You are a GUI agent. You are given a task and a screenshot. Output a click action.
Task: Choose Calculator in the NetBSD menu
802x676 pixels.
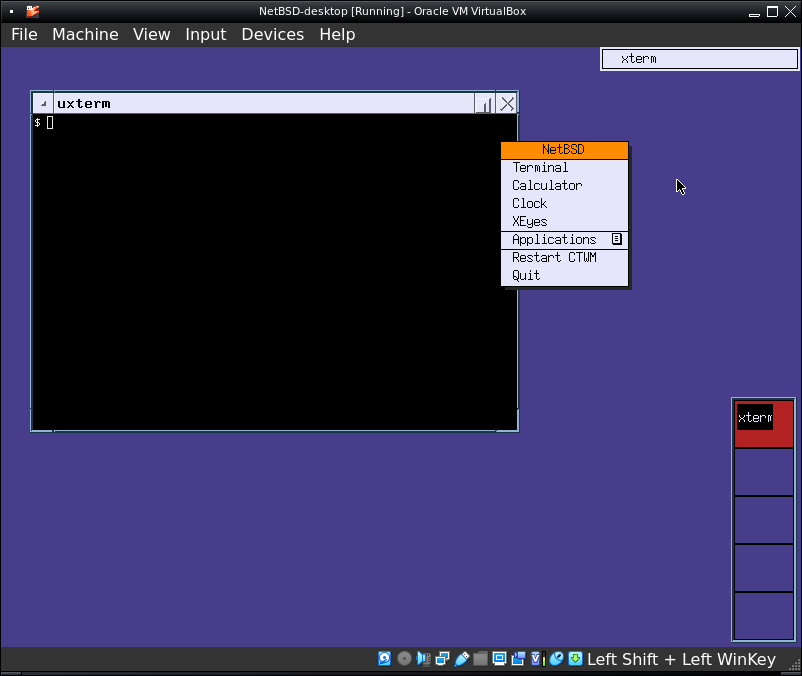tap(546, 186)
